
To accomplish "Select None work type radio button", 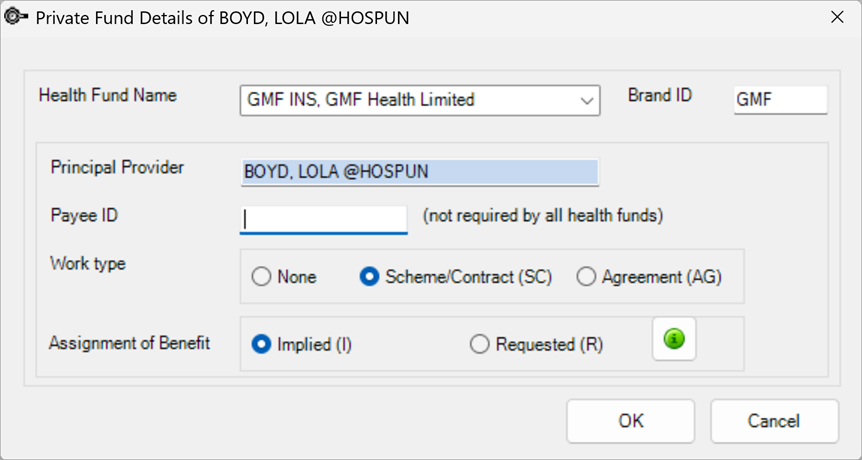I will pos(284,276).
